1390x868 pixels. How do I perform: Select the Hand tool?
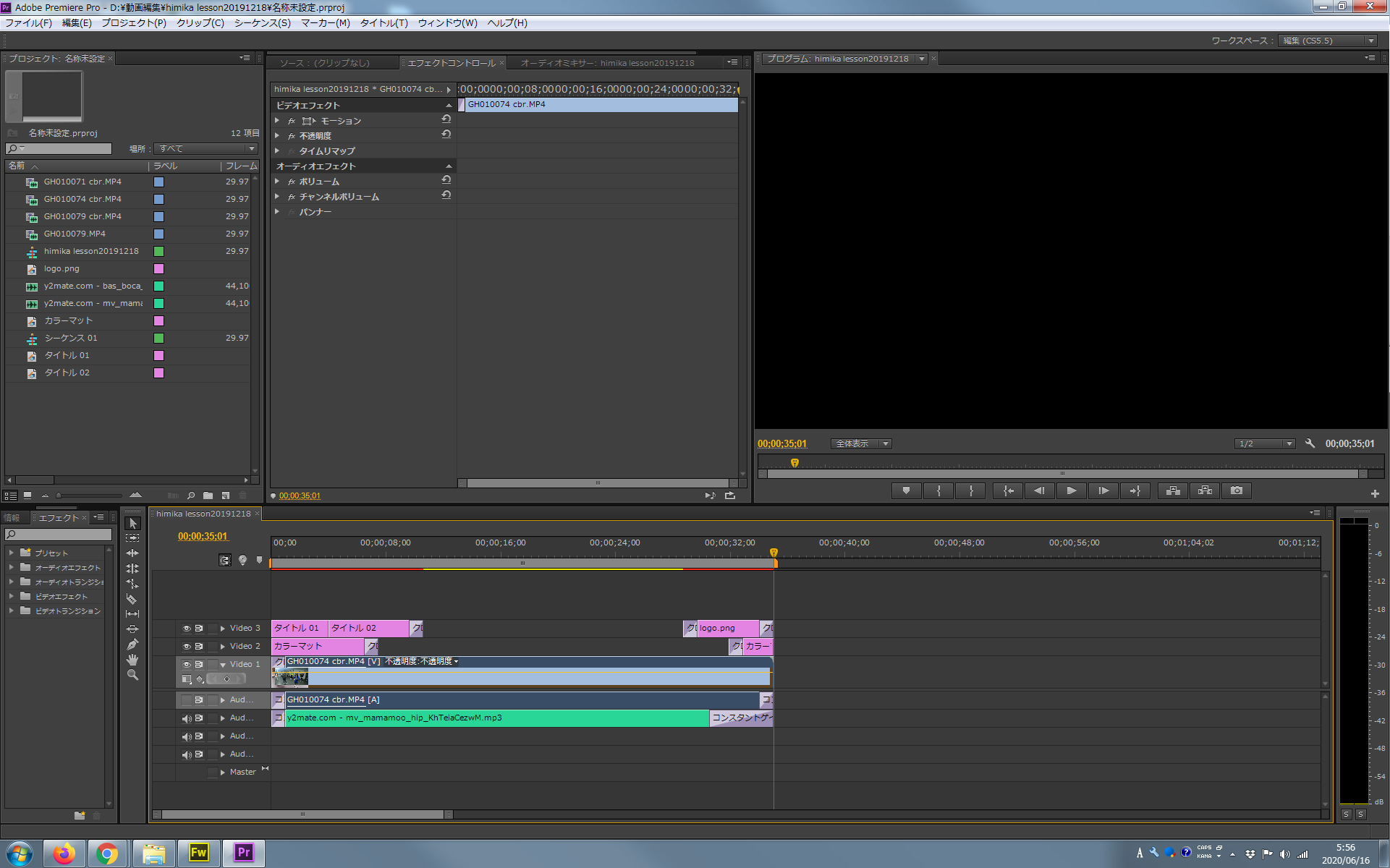coord(132,660)
